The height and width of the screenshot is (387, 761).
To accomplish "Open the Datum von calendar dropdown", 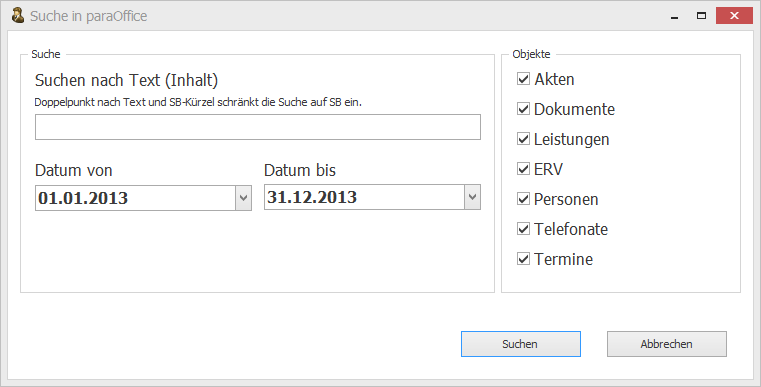I will point(243,198).
